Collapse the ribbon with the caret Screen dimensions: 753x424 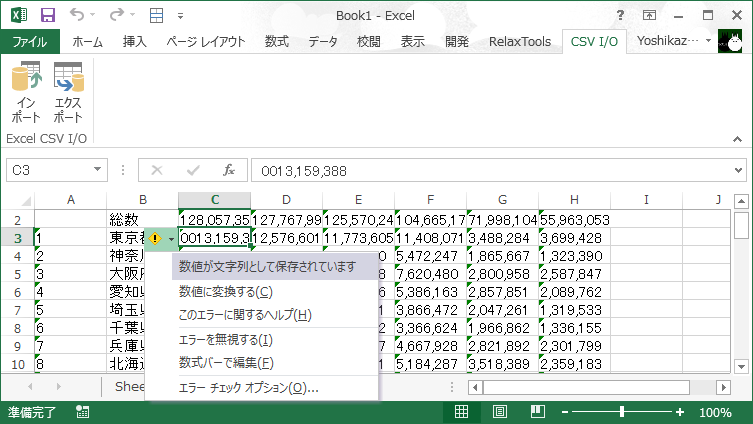click(738, 139)
